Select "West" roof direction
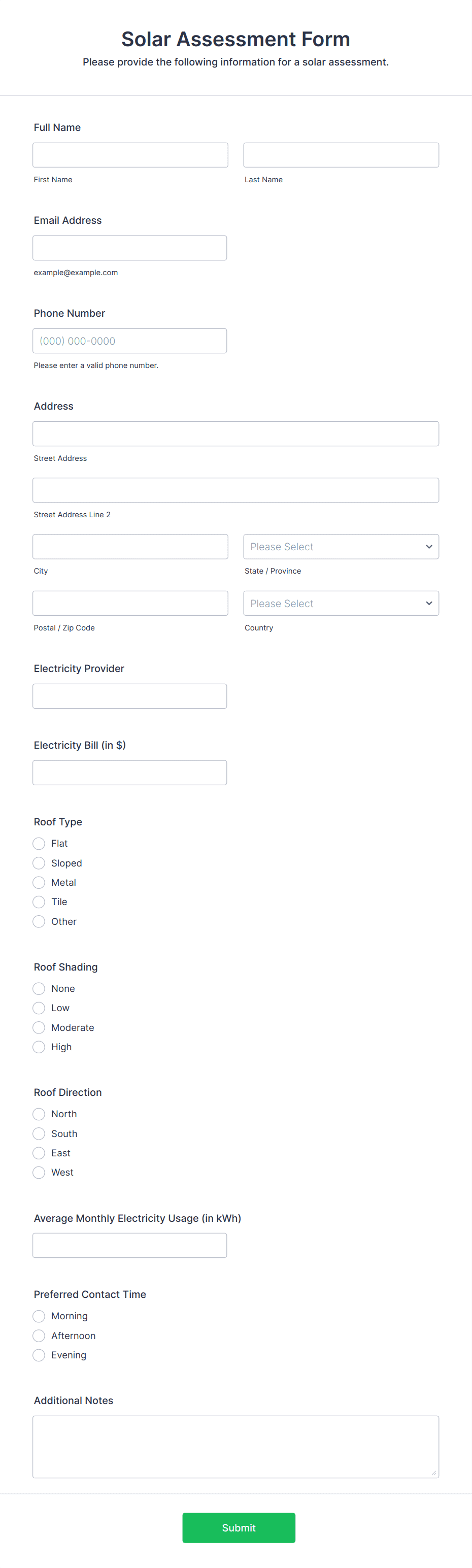The width and height of the screenshot is (472, 1568). click(x=39, y=1173)
